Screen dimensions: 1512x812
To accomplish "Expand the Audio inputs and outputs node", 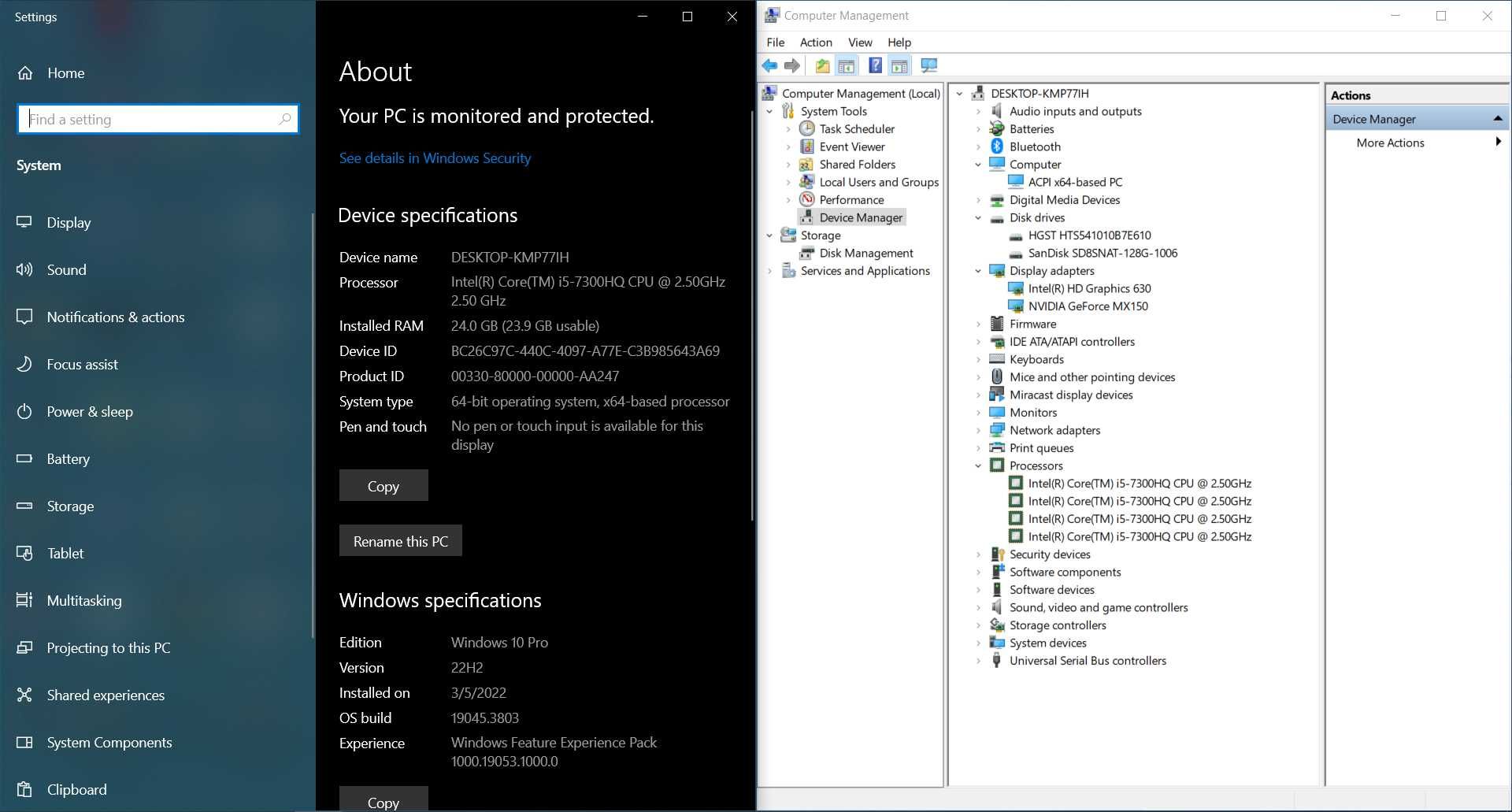I will tap(978, 111).
